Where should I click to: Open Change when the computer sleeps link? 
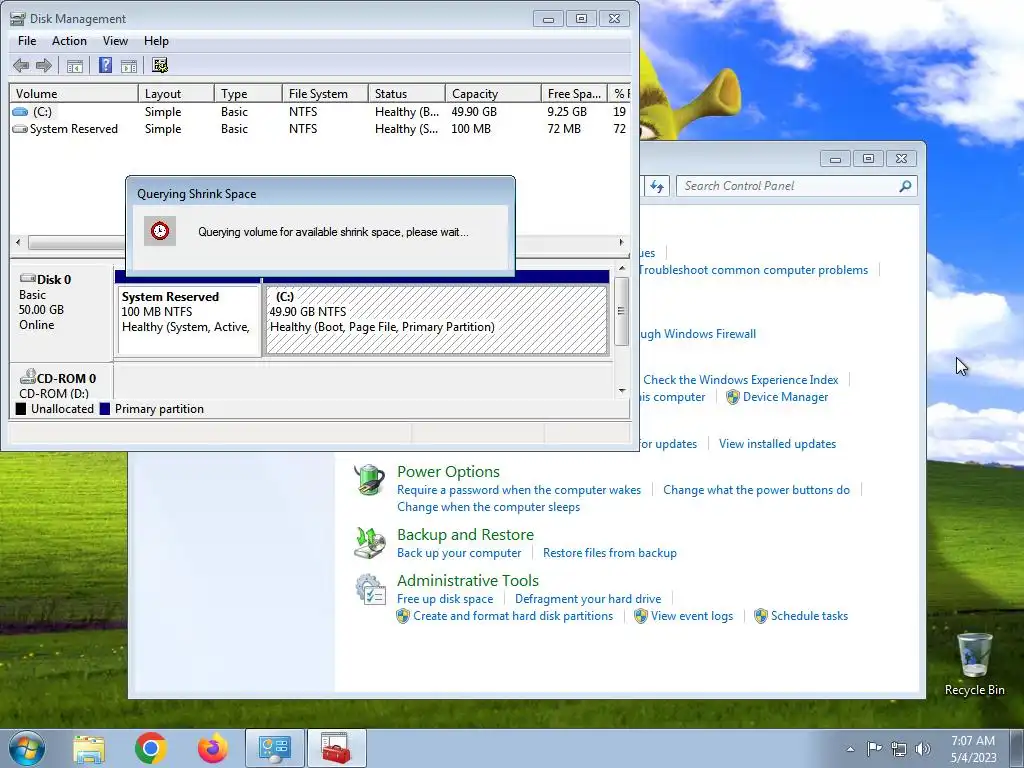(x=488, y=507)
